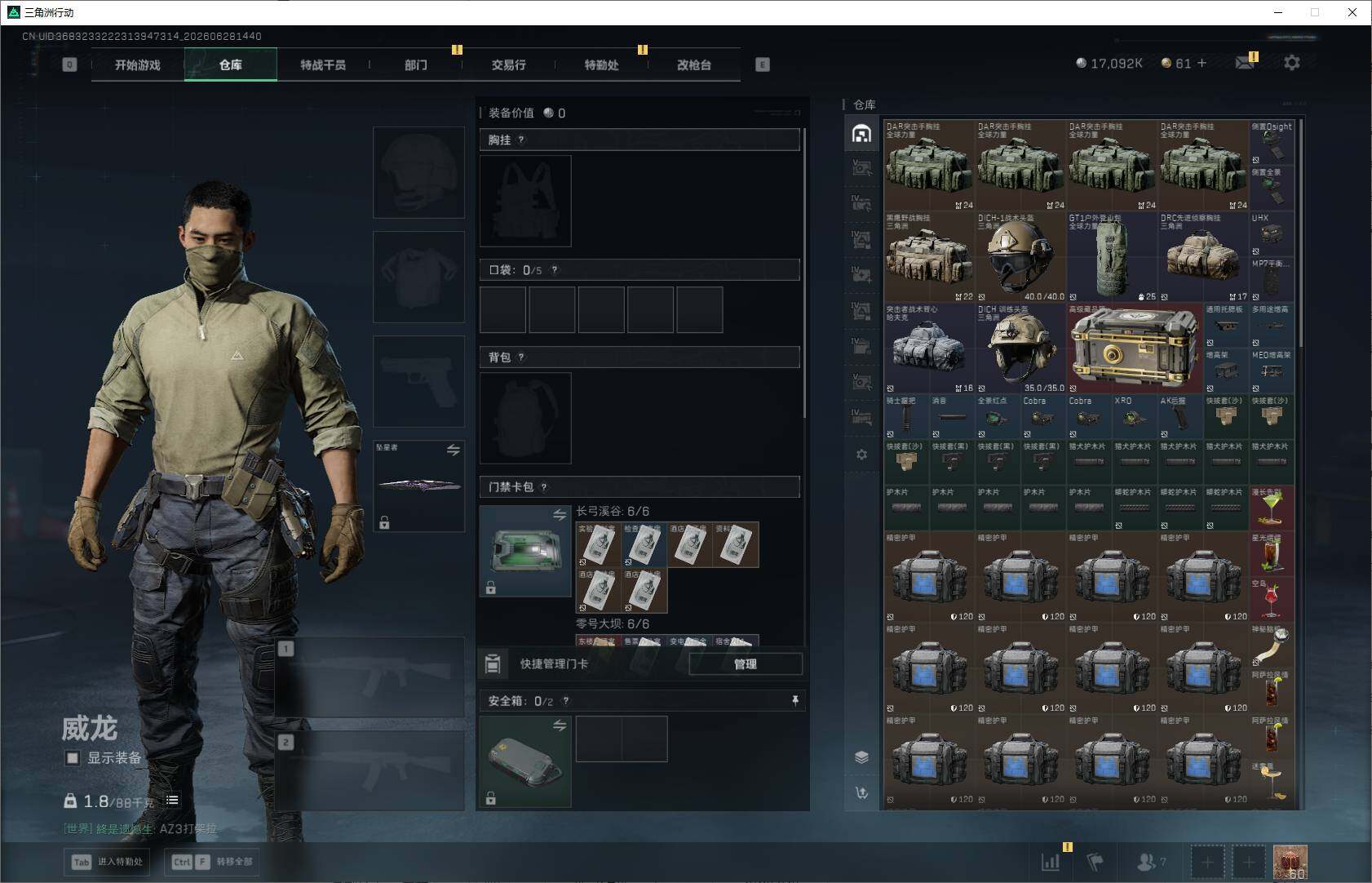Click the equipment panel vertical scrollbar
This screenshot has width=1372, height=883.
[x=805, y=273]
